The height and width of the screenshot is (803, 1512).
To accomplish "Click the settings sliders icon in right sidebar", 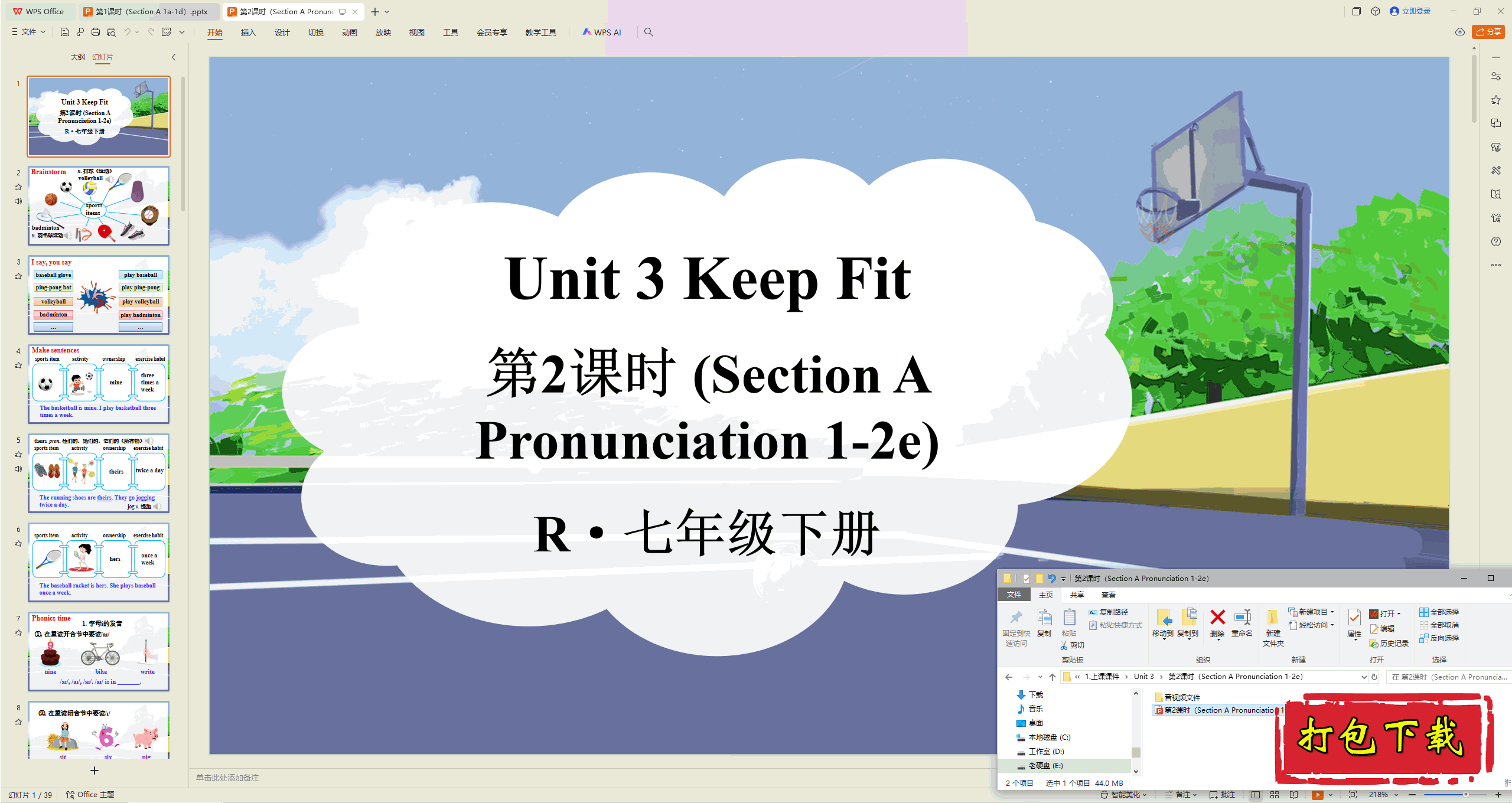I will [x=1496, y=76].
